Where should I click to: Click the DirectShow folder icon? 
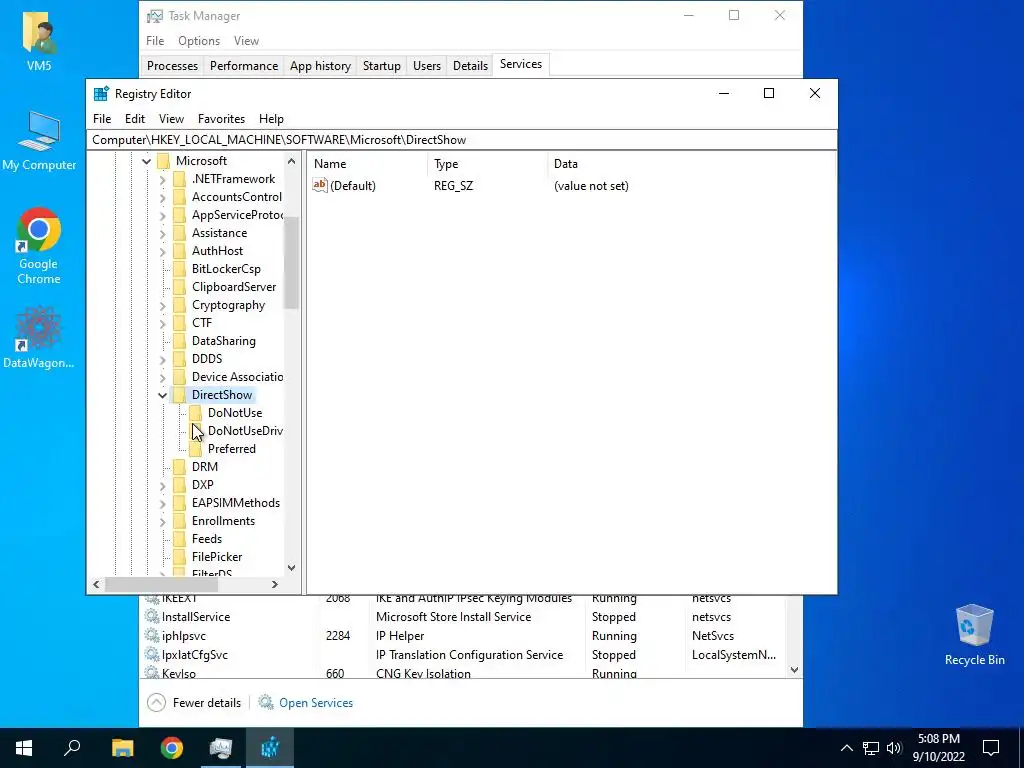click(180, 394)
